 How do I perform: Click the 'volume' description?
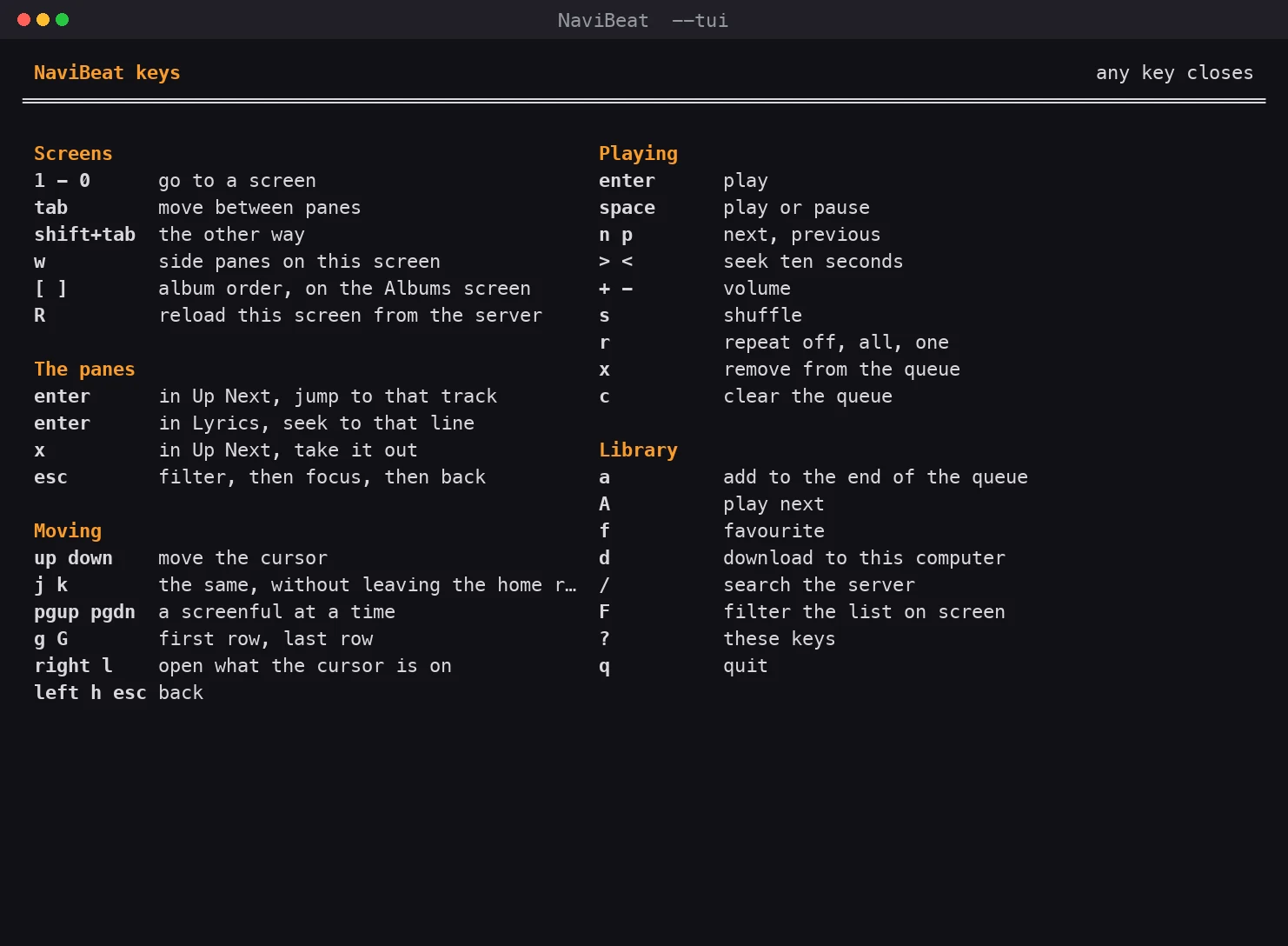757,289
